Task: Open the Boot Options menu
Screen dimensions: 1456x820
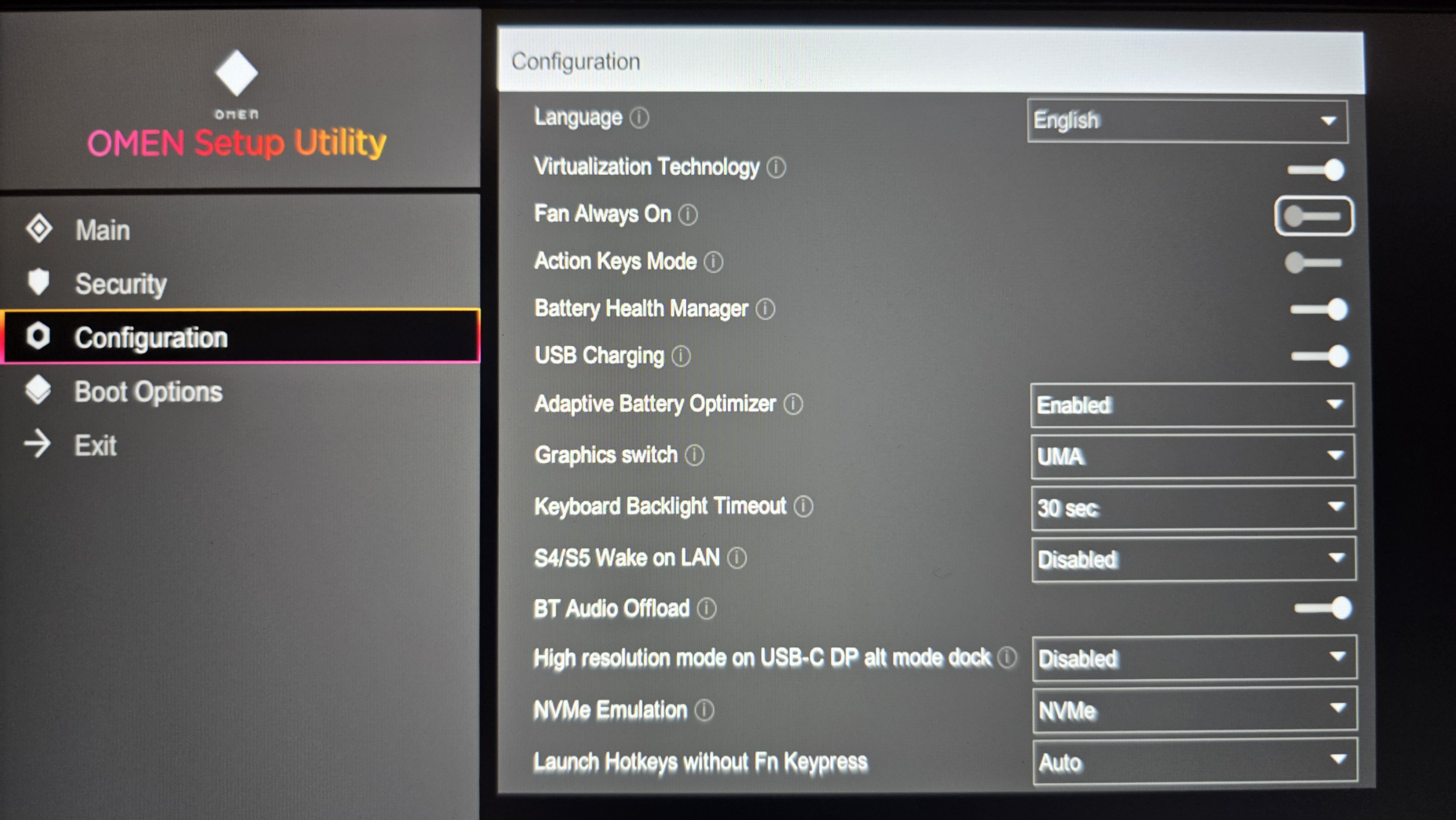Action: click(148, 391)
